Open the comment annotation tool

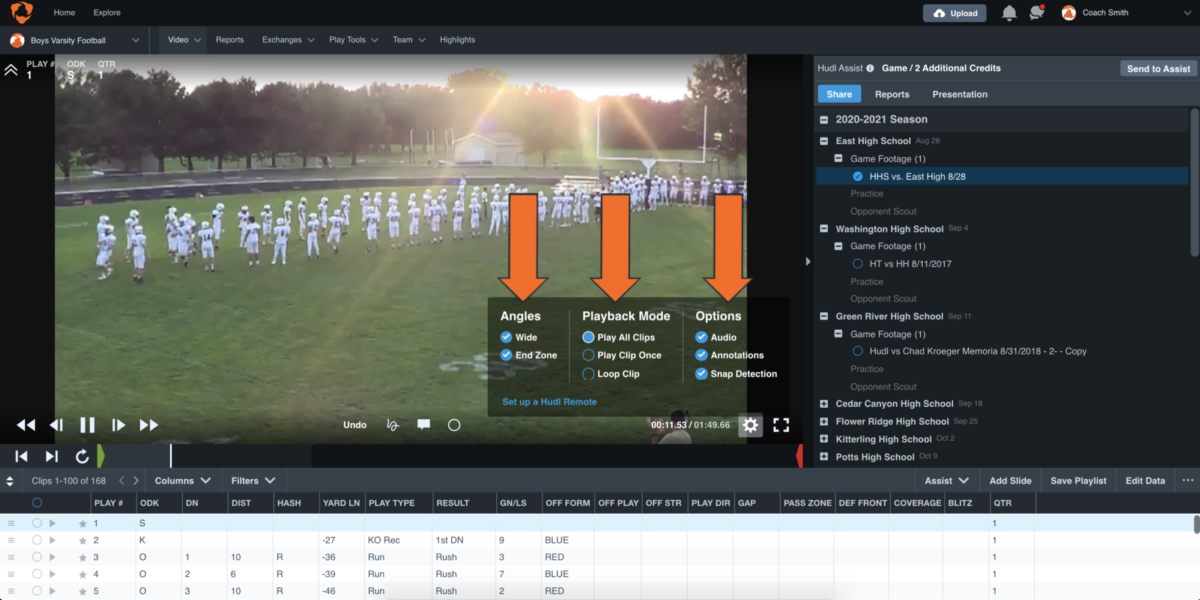pos(423,424)
